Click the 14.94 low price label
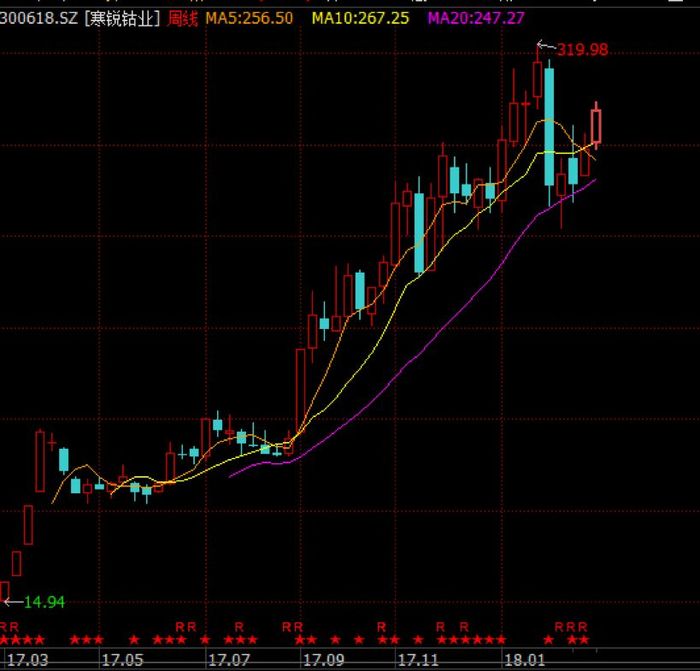The image size is (700, 671). click(44, 602)
